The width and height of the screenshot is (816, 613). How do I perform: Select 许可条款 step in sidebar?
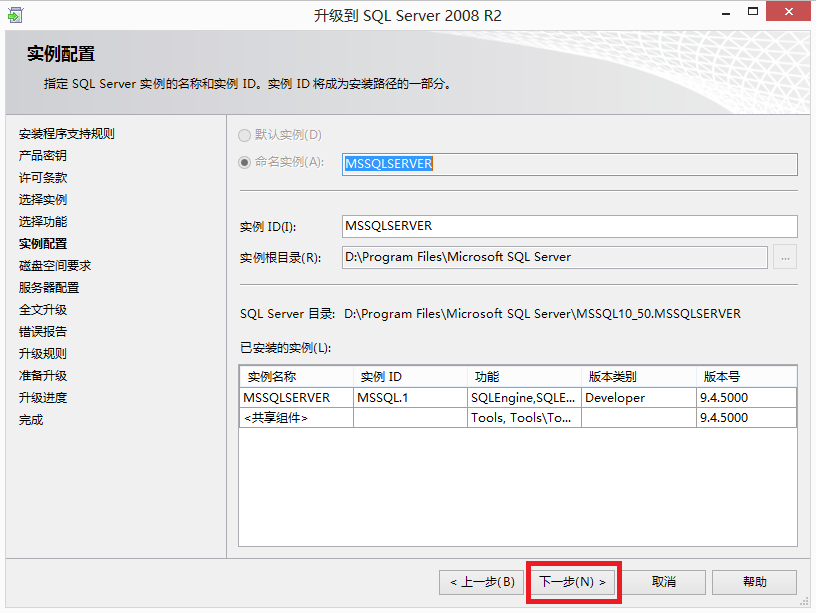click(x=43, y=178)
